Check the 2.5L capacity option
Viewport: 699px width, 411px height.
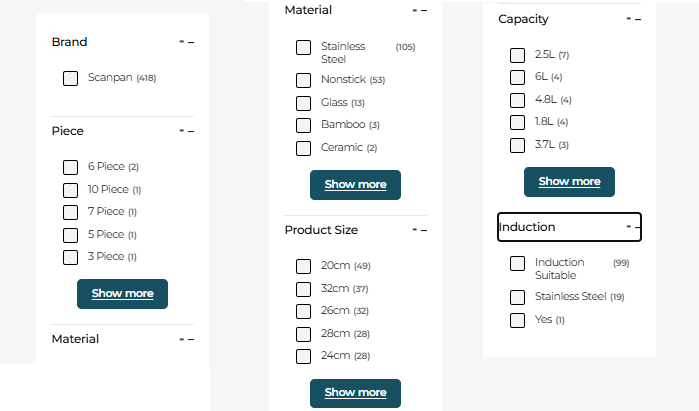(x=517, y=55)
